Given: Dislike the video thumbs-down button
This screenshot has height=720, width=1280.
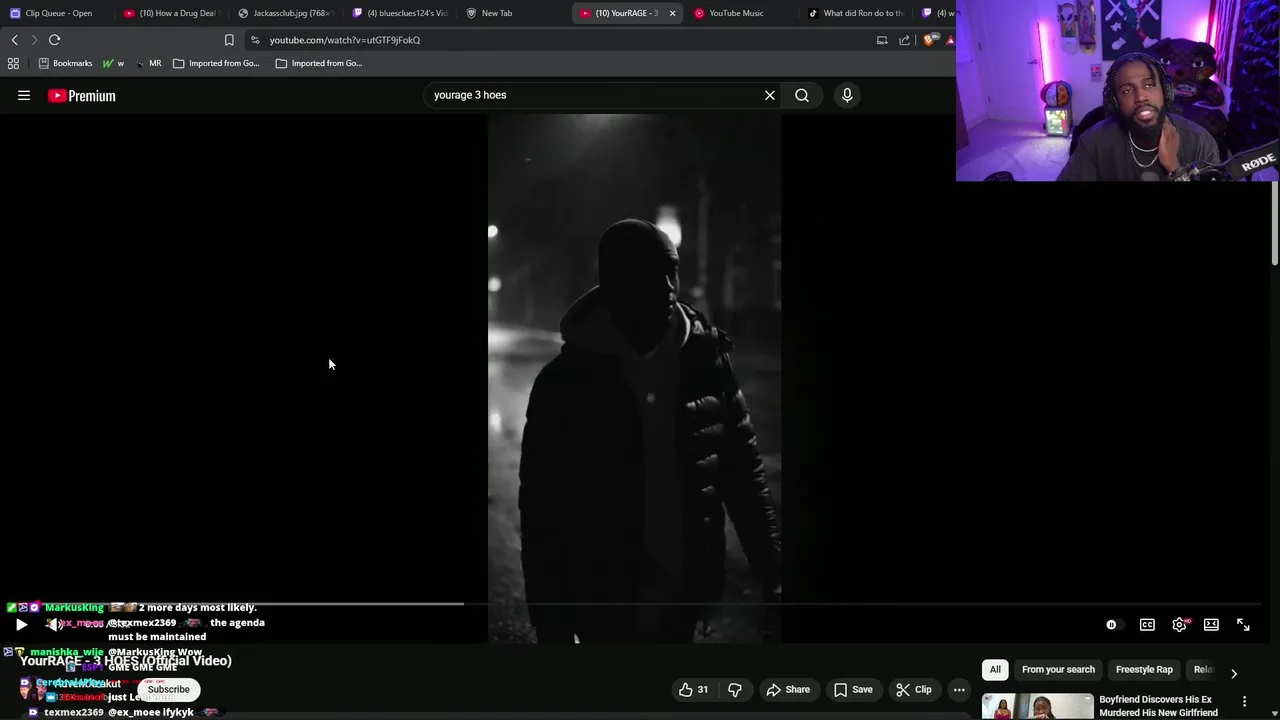Looking at the screenshot, I should (x=735, y=689).
